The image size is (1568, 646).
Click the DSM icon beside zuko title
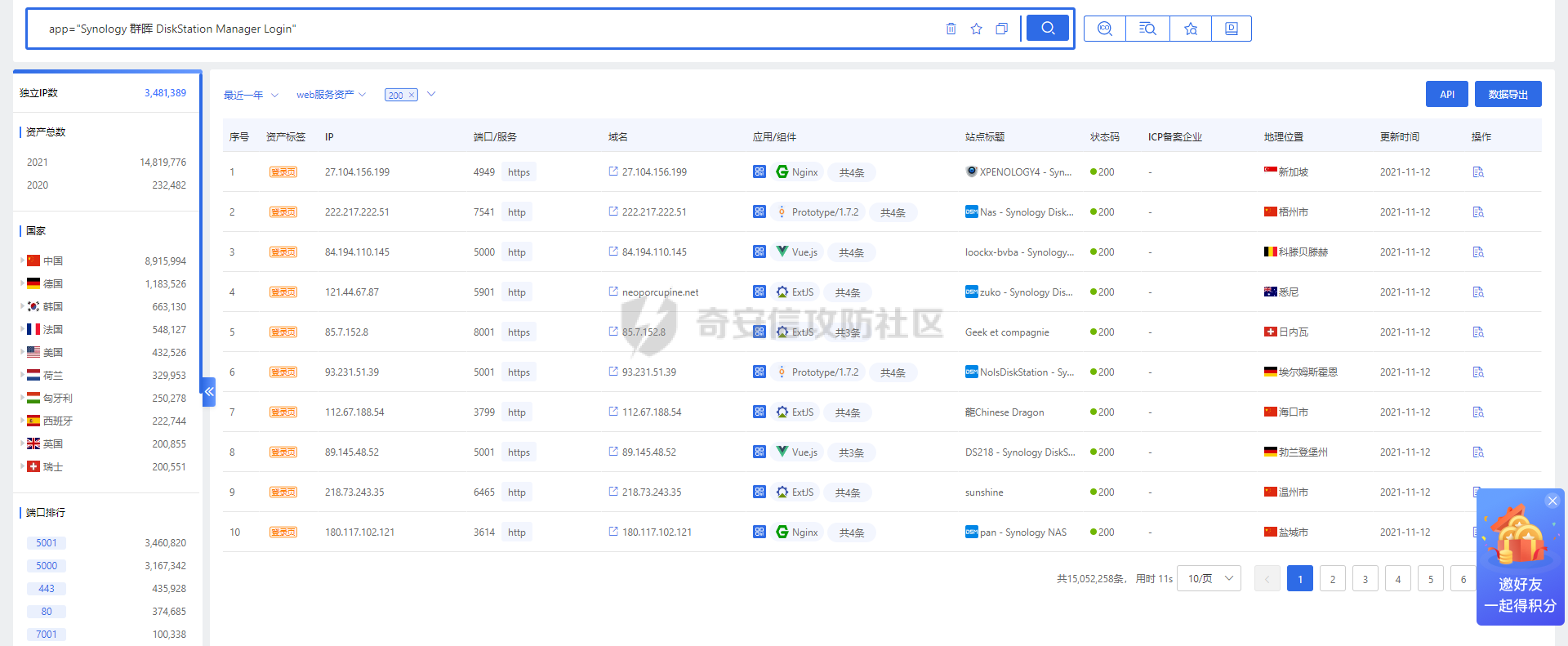click(x=972, y=292)
